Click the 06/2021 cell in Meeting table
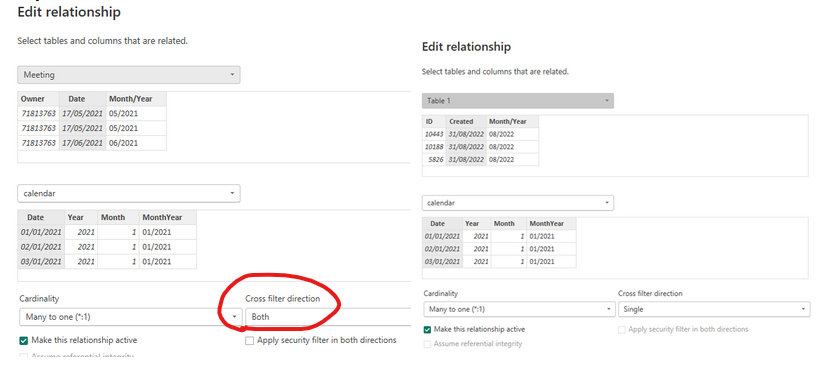 [136, 143]
